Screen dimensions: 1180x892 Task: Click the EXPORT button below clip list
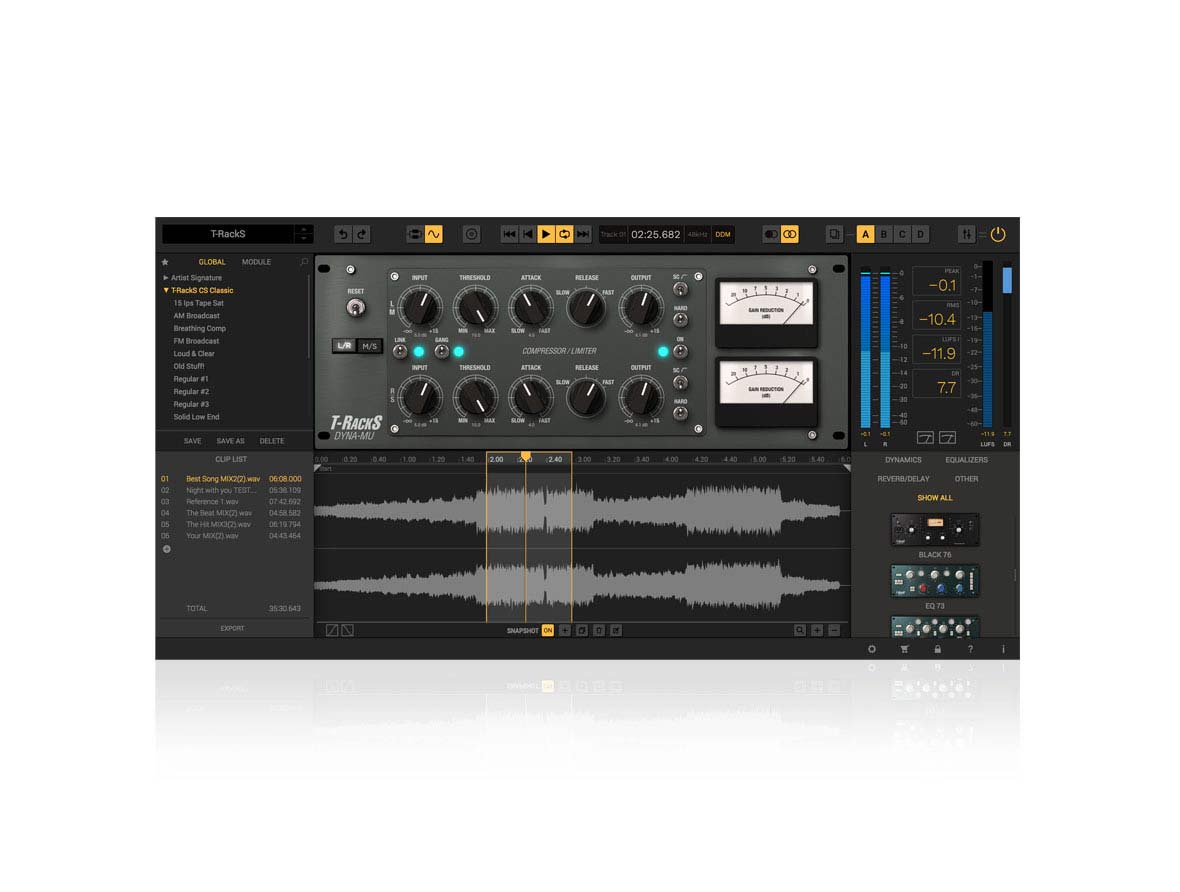coord(232,628)
